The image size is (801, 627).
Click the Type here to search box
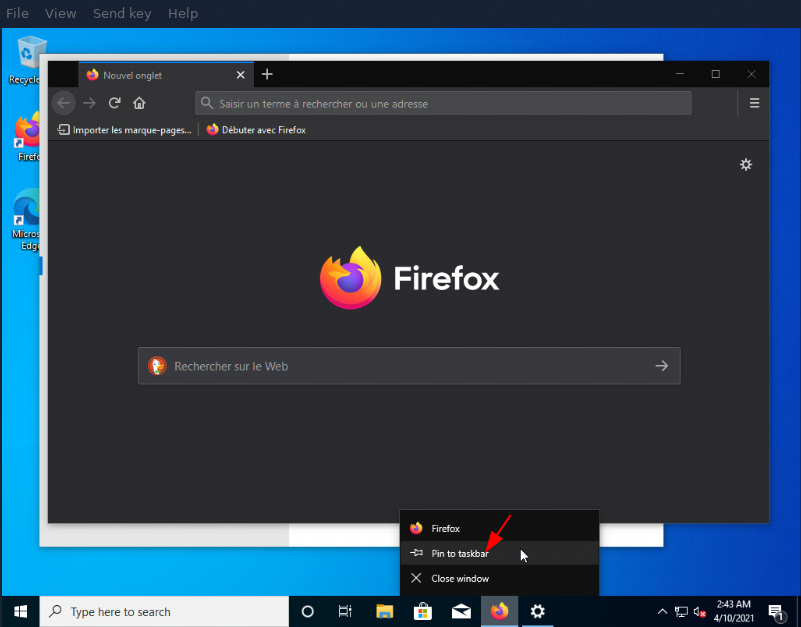coord(164,611)
